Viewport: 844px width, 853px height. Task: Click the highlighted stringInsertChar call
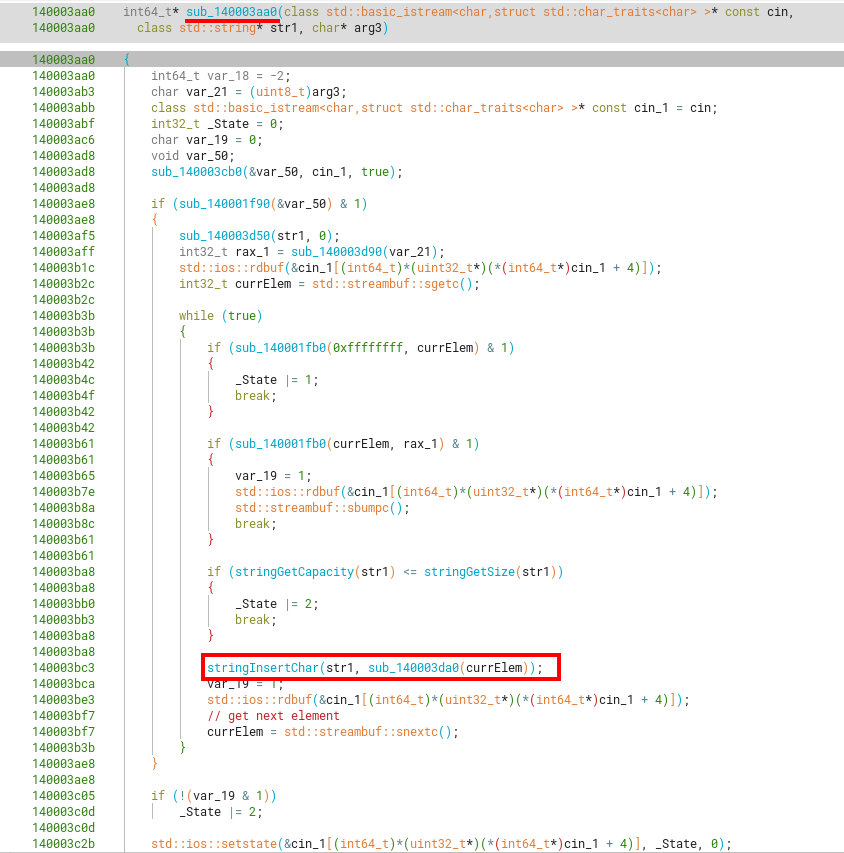click(263, 667)
